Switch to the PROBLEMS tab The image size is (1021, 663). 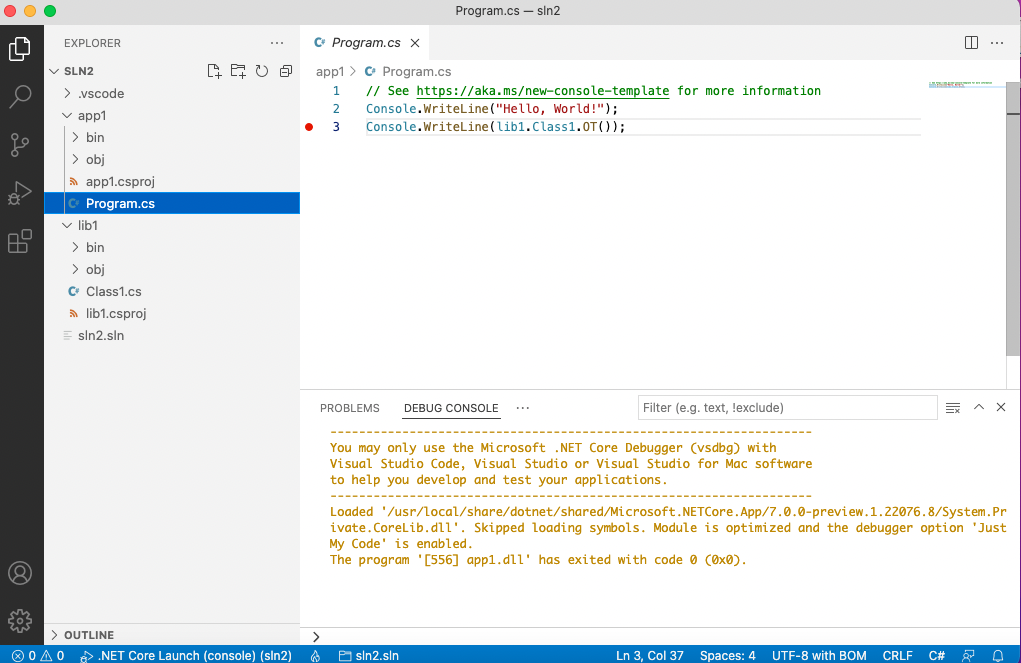tap(349, 407)
